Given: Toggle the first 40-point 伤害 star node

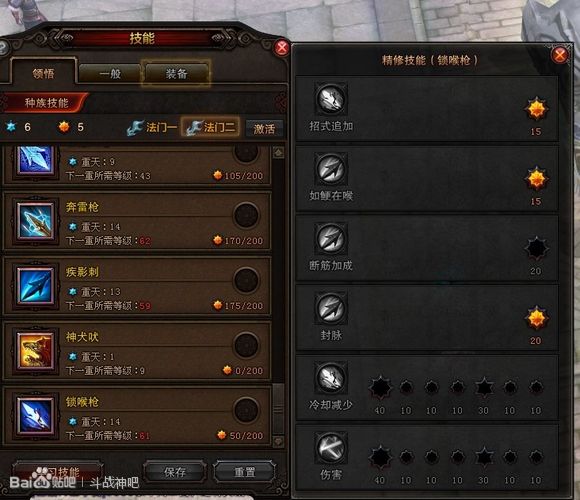Looking at the screenshot, I should 380,457.
